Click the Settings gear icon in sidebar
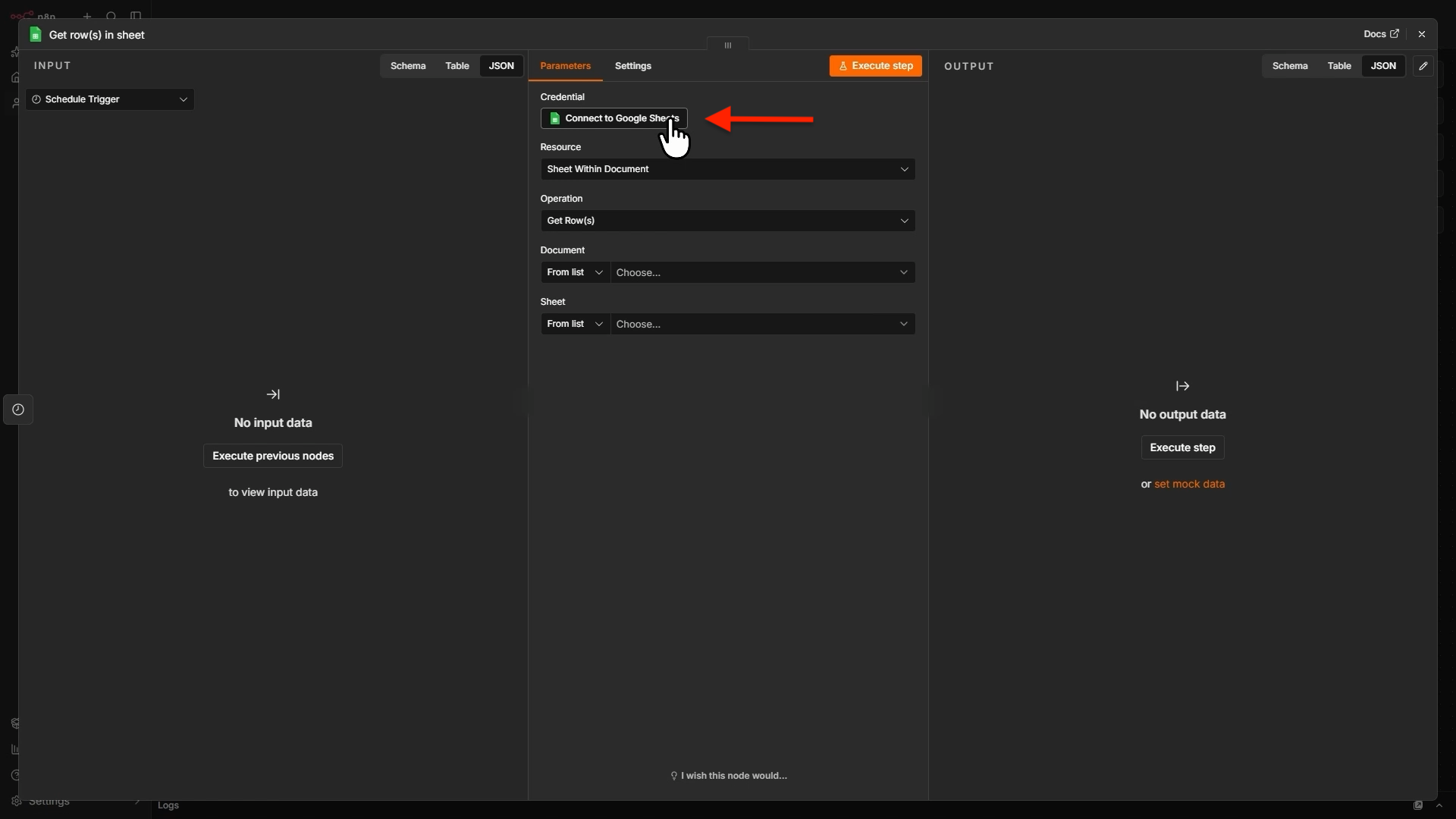The width and height of the screenshot is (1456, 819). (x=16, y=801)
